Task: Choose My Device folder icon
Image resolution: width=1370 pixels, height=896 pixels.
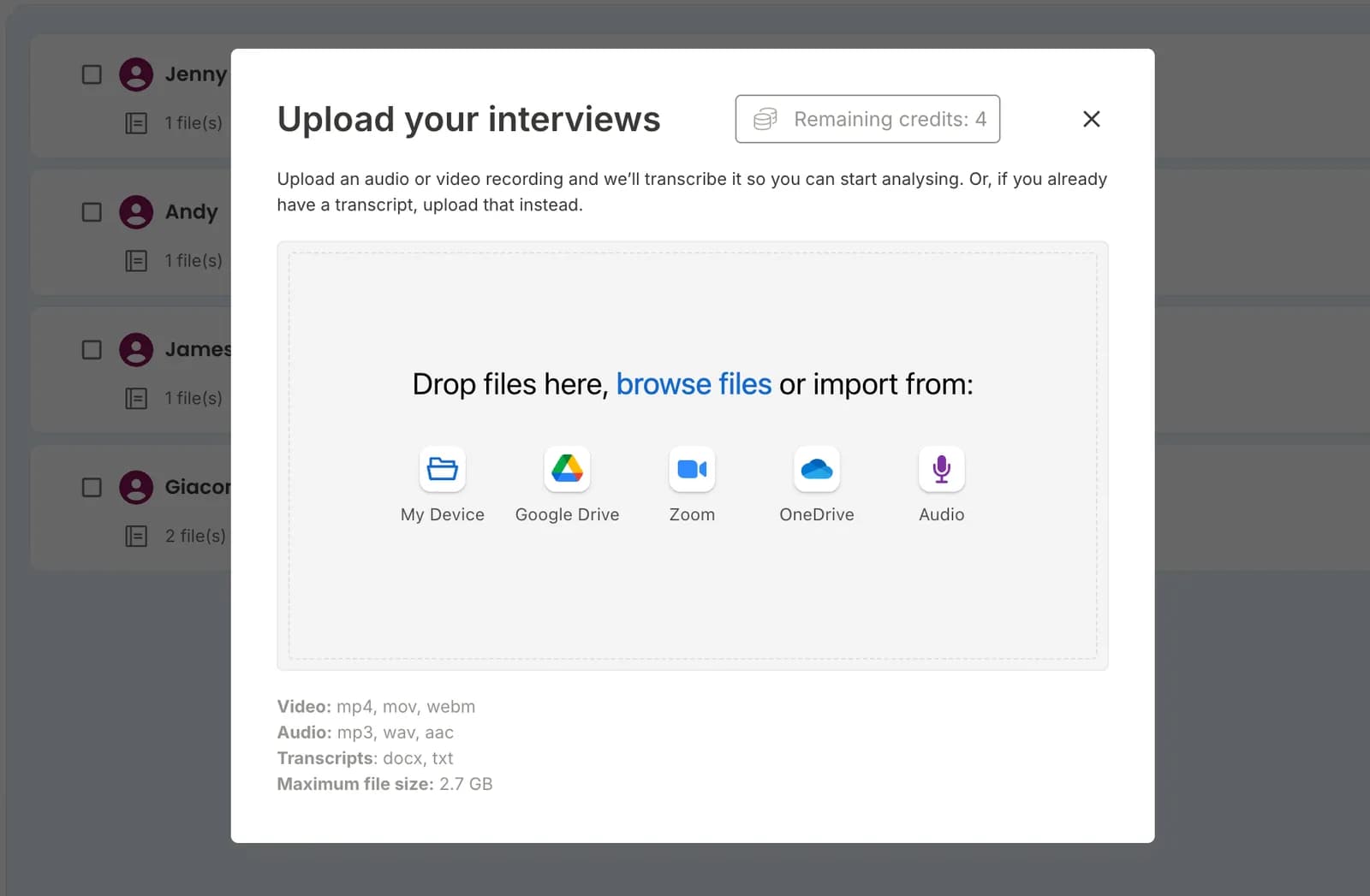Action: pos(442,469)
